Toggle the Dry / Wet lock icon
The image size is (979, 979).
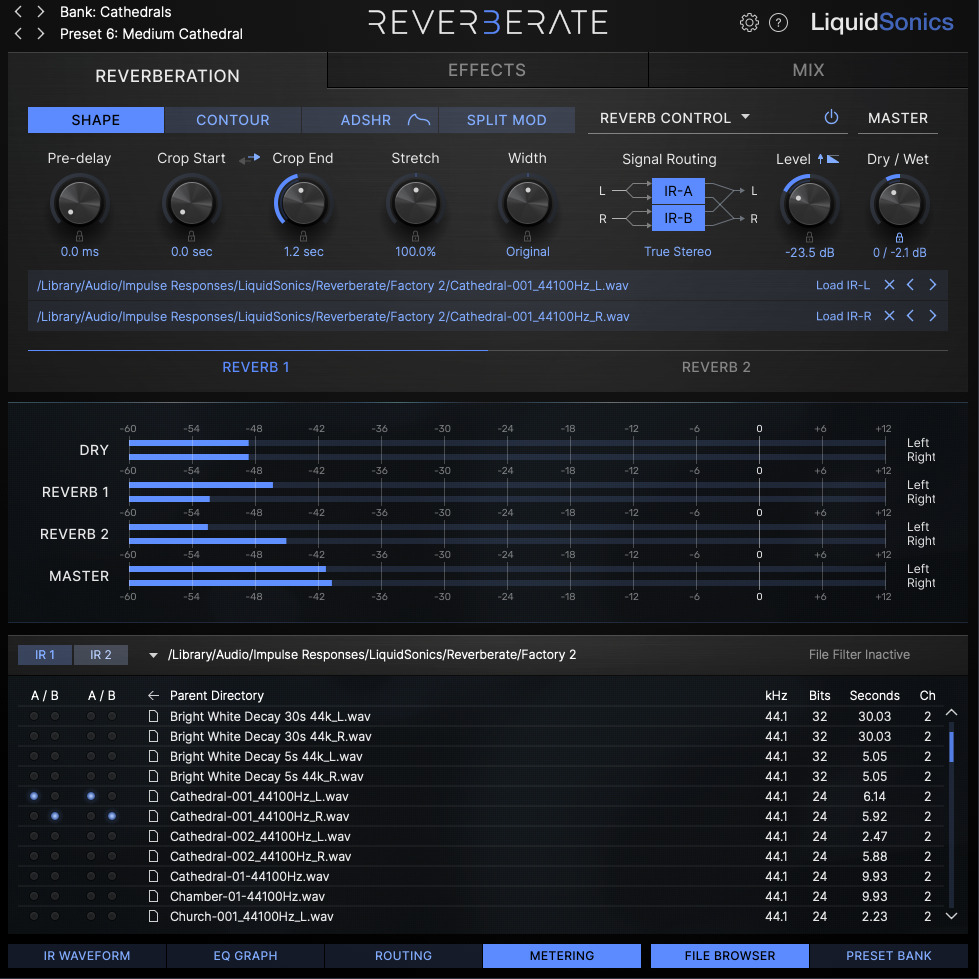[x=899, y=237]
